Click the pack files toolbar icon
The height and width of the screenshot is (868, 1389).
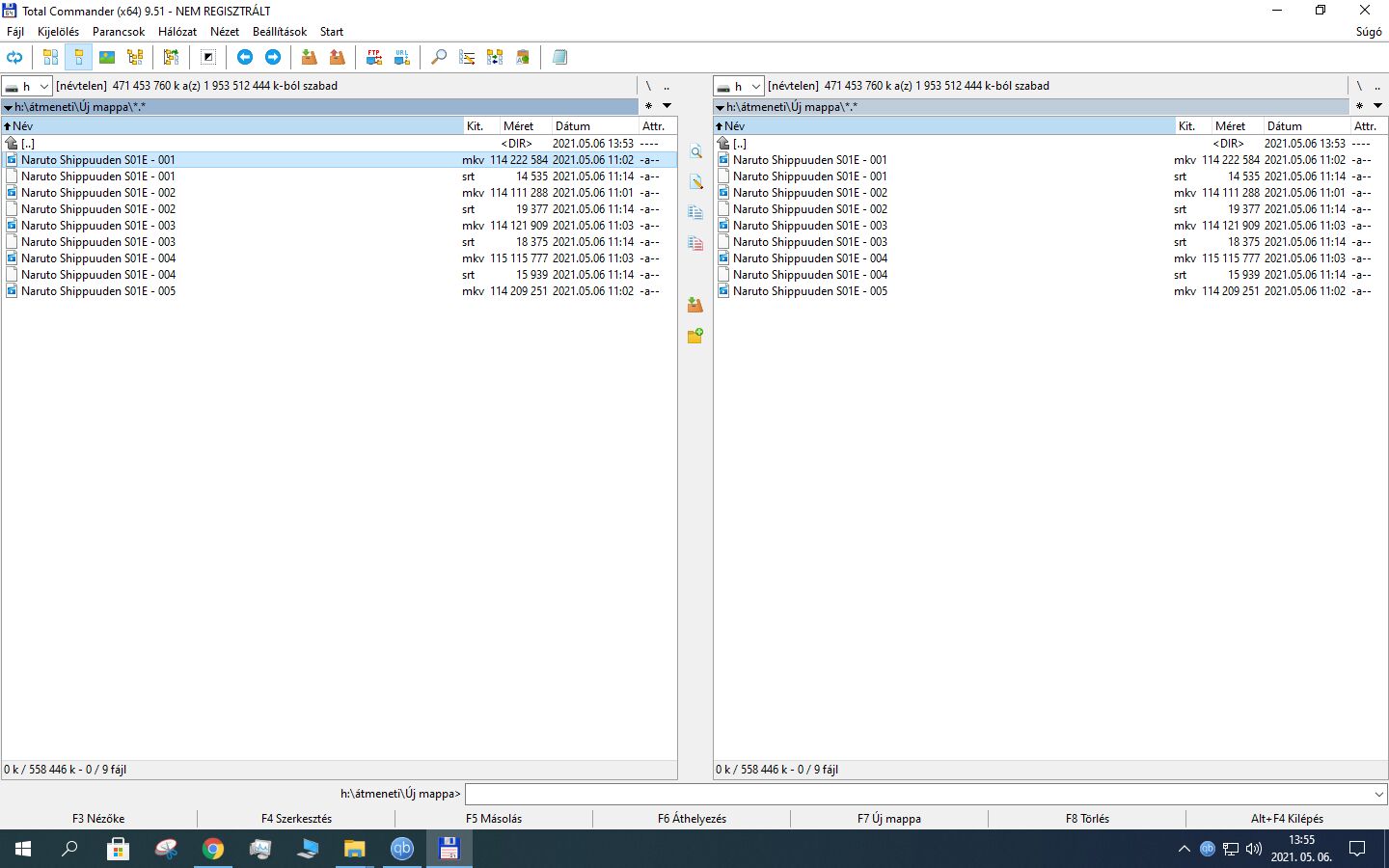[310, 58]
